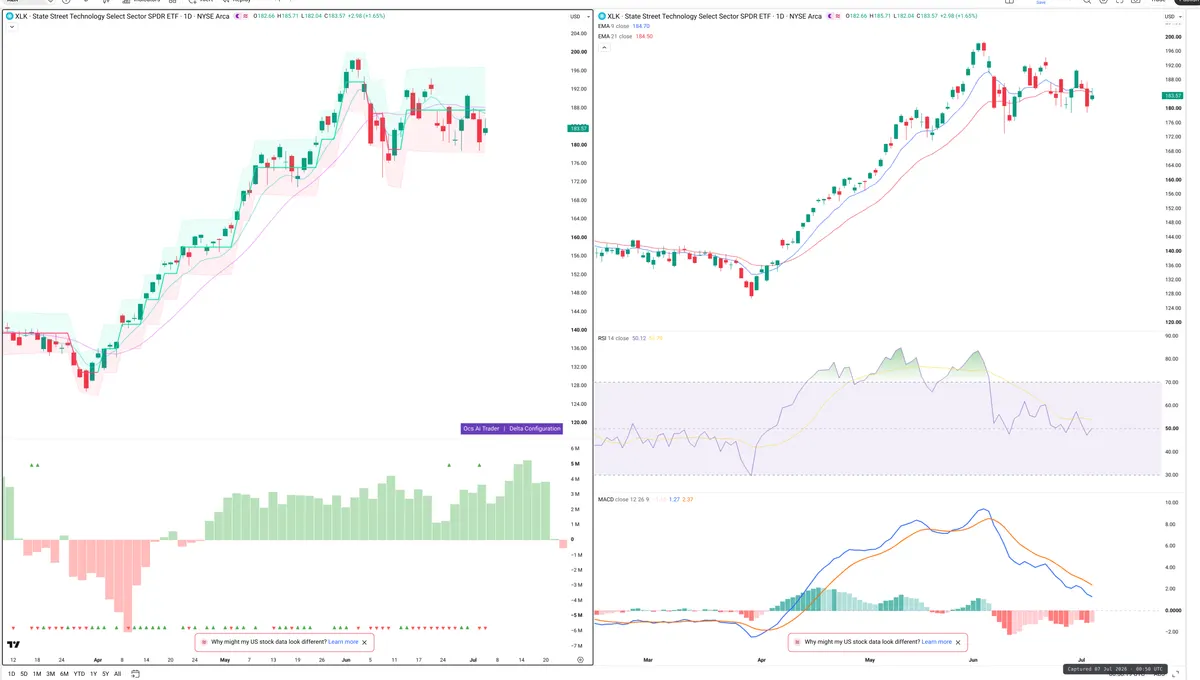Dismiss the US stock data notice in left chart

tap(365, 642)
